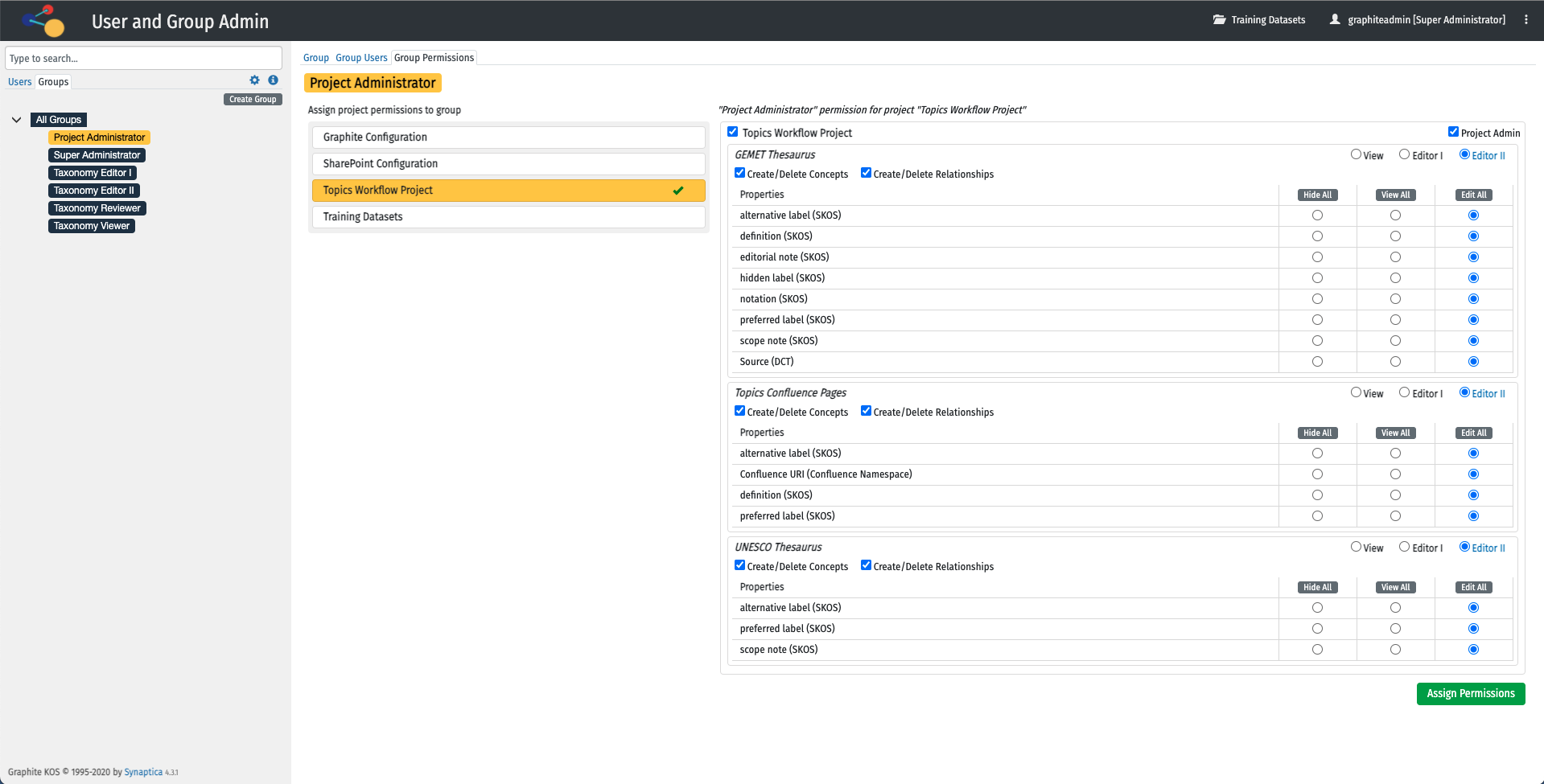1544x784 pixels.
Task: Click the blue info icon
Action: click(274, 80)
